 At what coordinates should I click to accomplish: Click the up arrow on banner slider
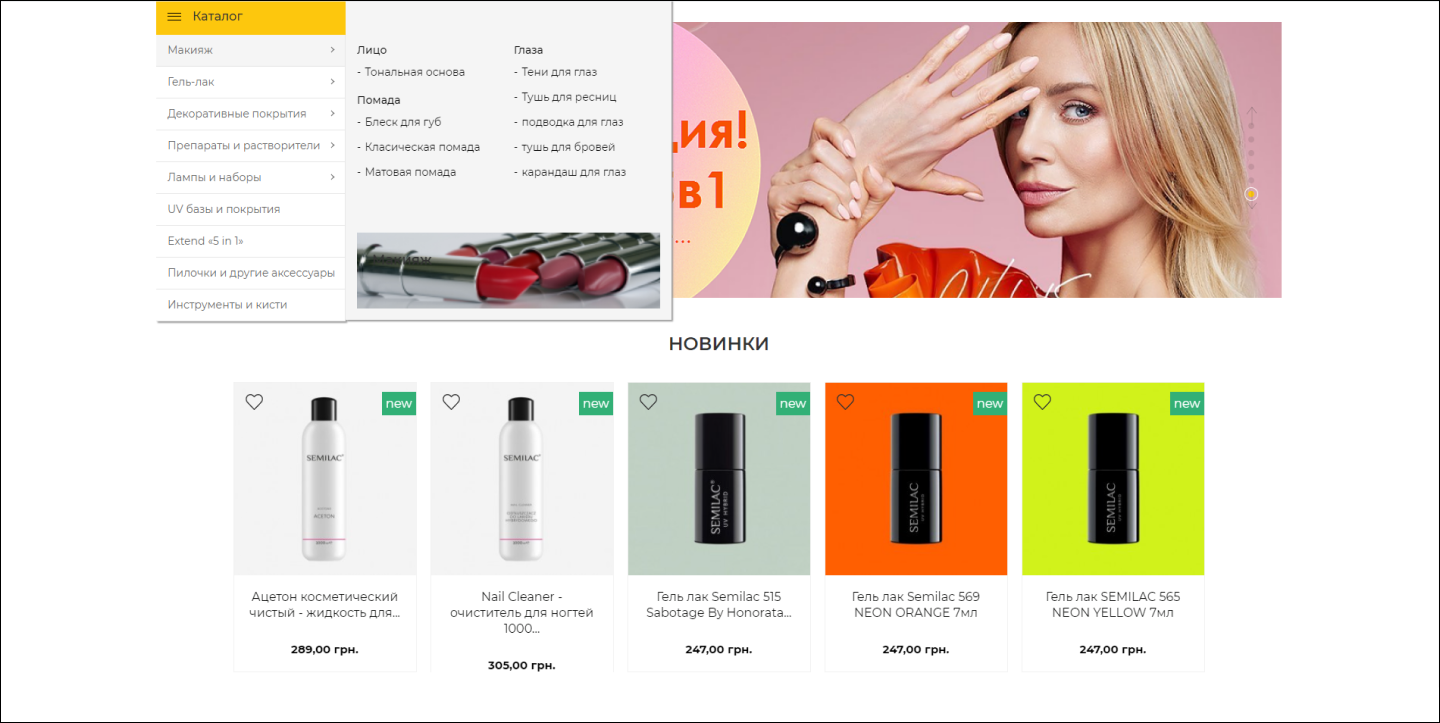point(1251,116)
